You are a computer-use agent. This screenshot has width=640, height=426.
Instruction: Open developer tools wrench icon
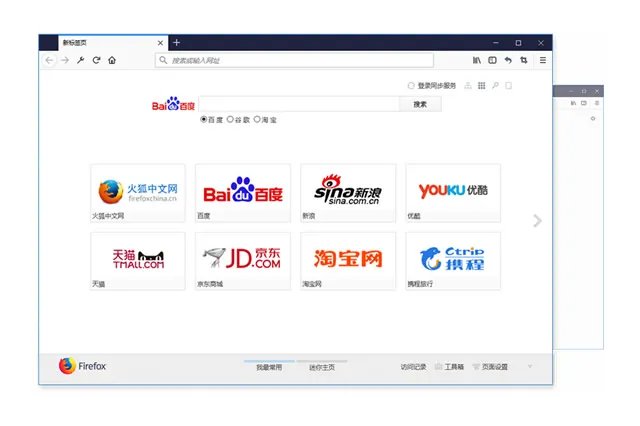[x=81, y=60]
